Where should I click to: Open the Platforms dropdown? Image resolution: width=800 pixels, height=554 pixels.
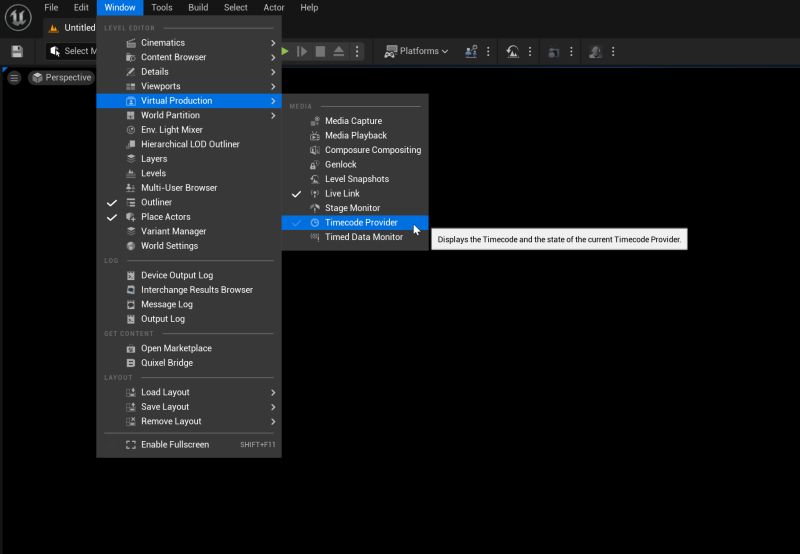pyautogui.click(x=416, y=51)
